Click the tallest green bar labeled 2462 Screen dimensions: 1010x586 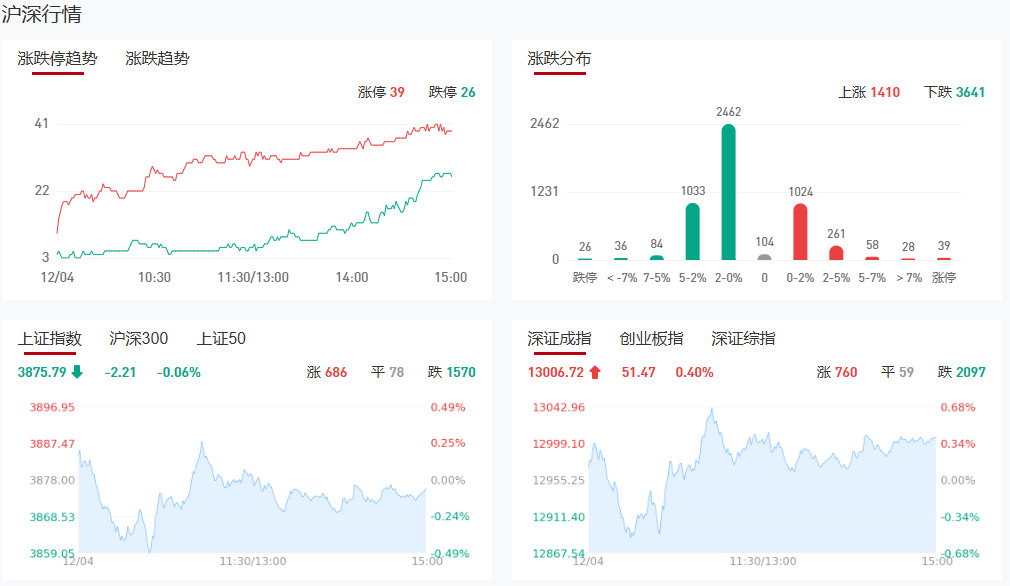click(728, 192)
